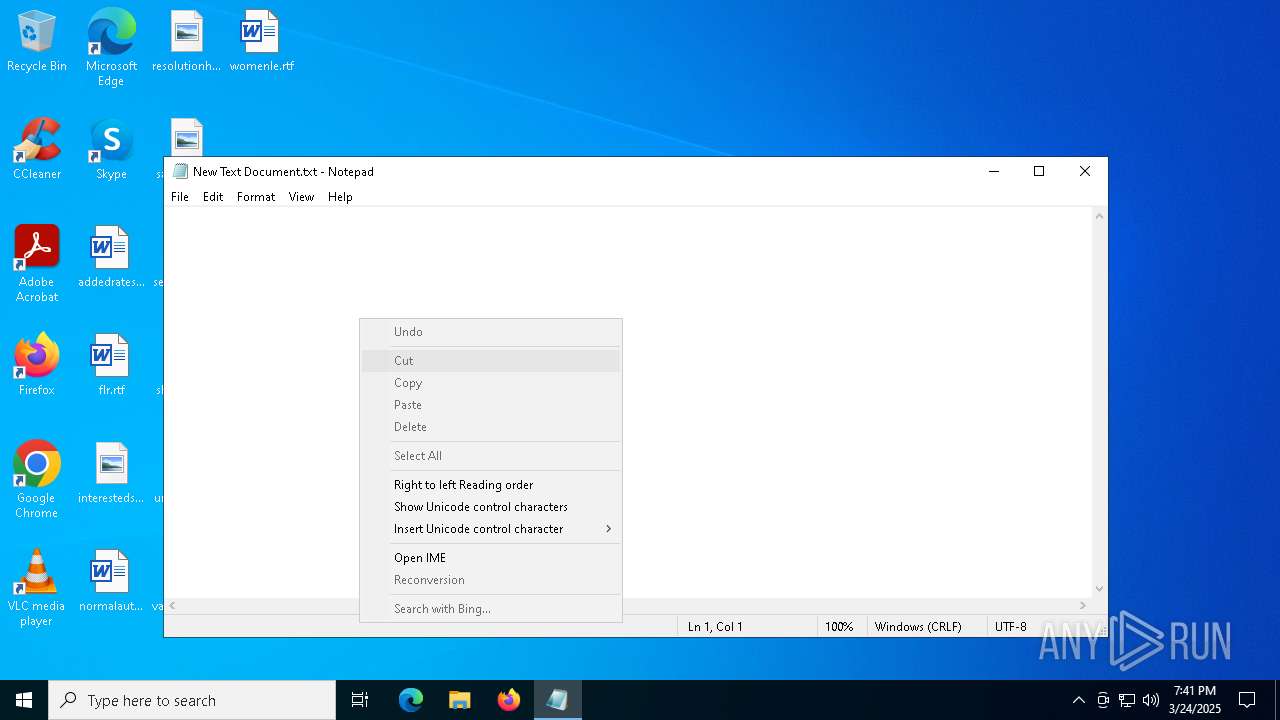Image resolution: width=1280 pixels, height=720 pixels.
Task: Choose Right to left Reading order
Action: pyautogui.click(x=491, y=485)
